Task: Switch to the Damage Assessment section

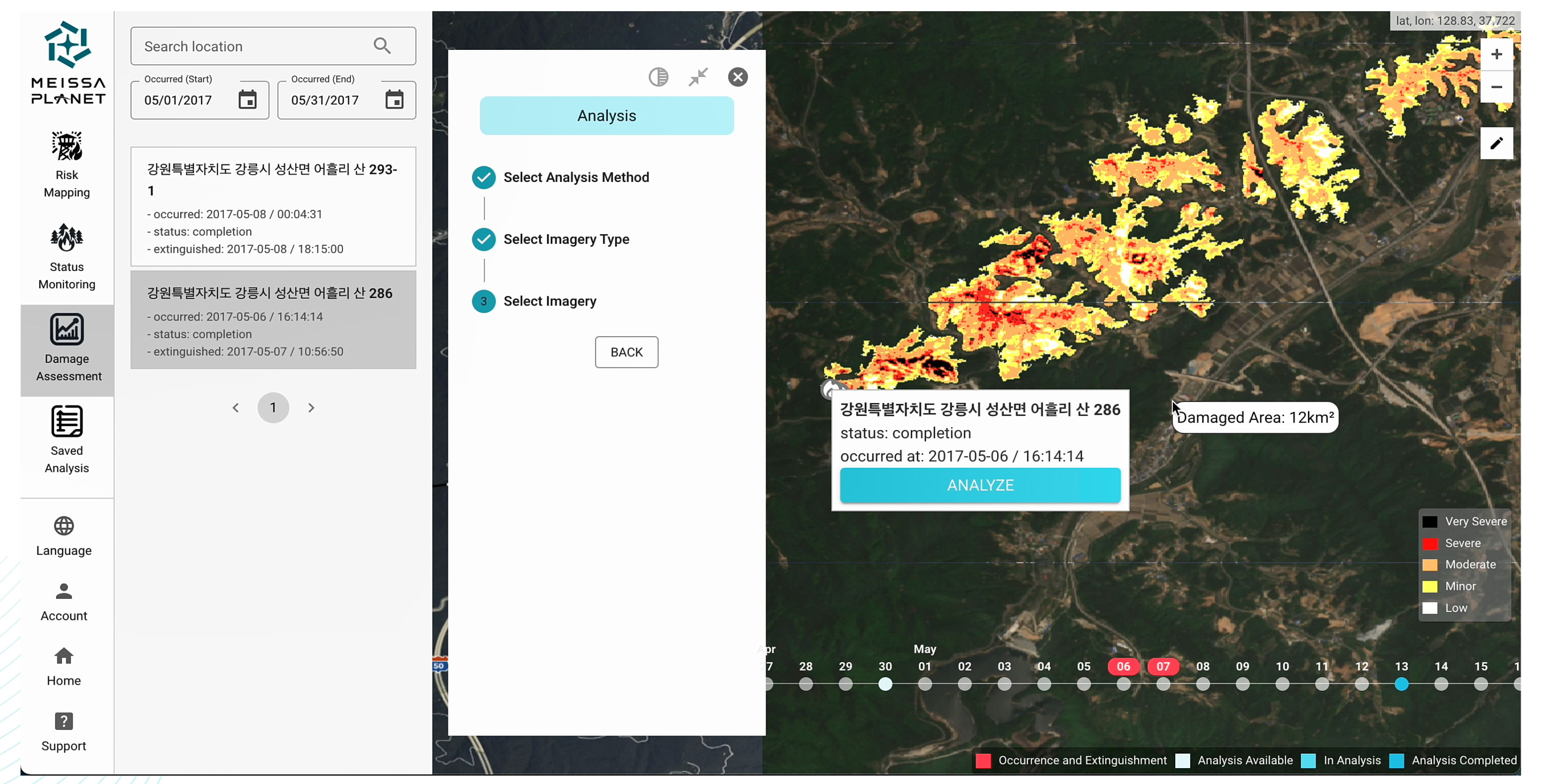Action: 66,348
